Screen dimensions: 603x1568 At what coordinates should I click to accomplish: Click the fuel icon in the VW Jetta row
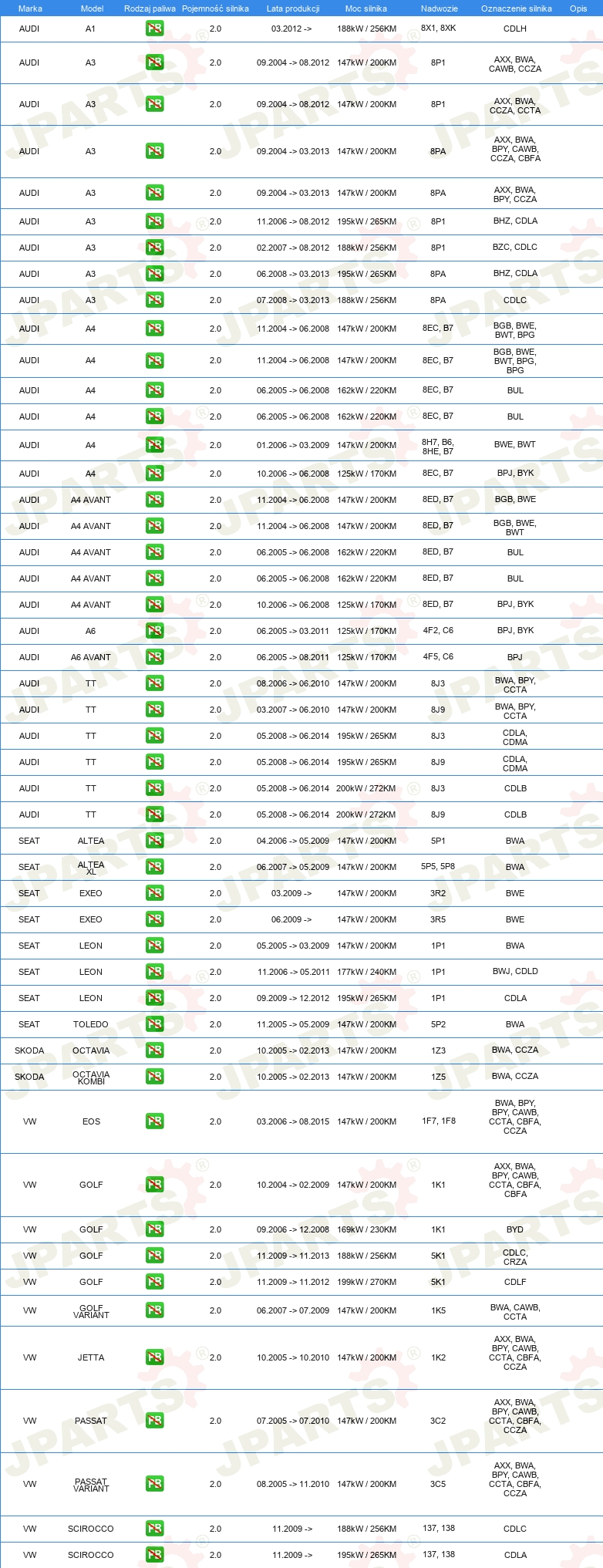coord(154,1357)
